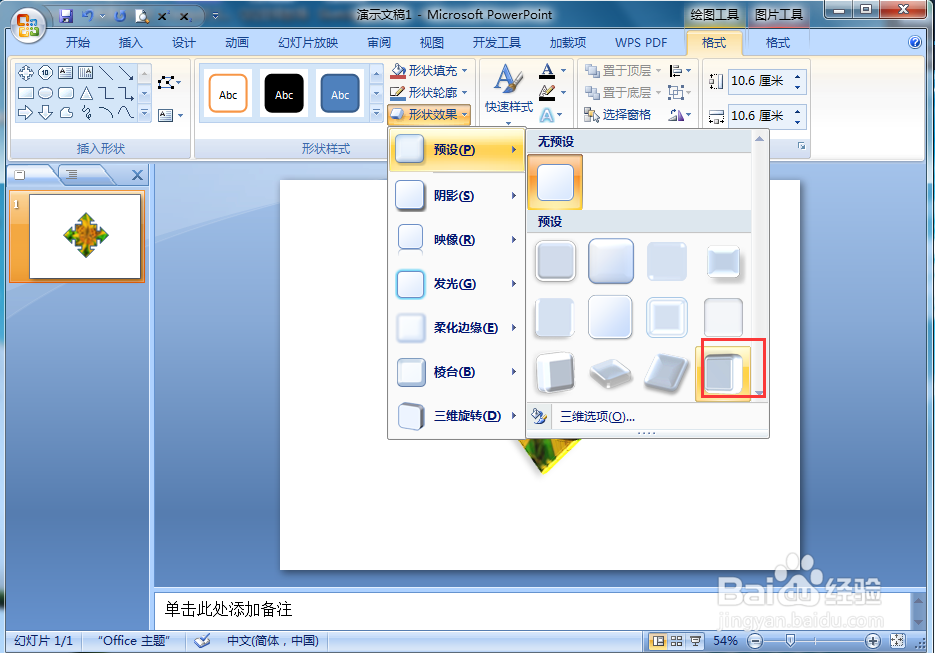Insert a triangle shape
The width and height of the screenshot is (935, 653).
pyautogui.click(x=86, y=93)
